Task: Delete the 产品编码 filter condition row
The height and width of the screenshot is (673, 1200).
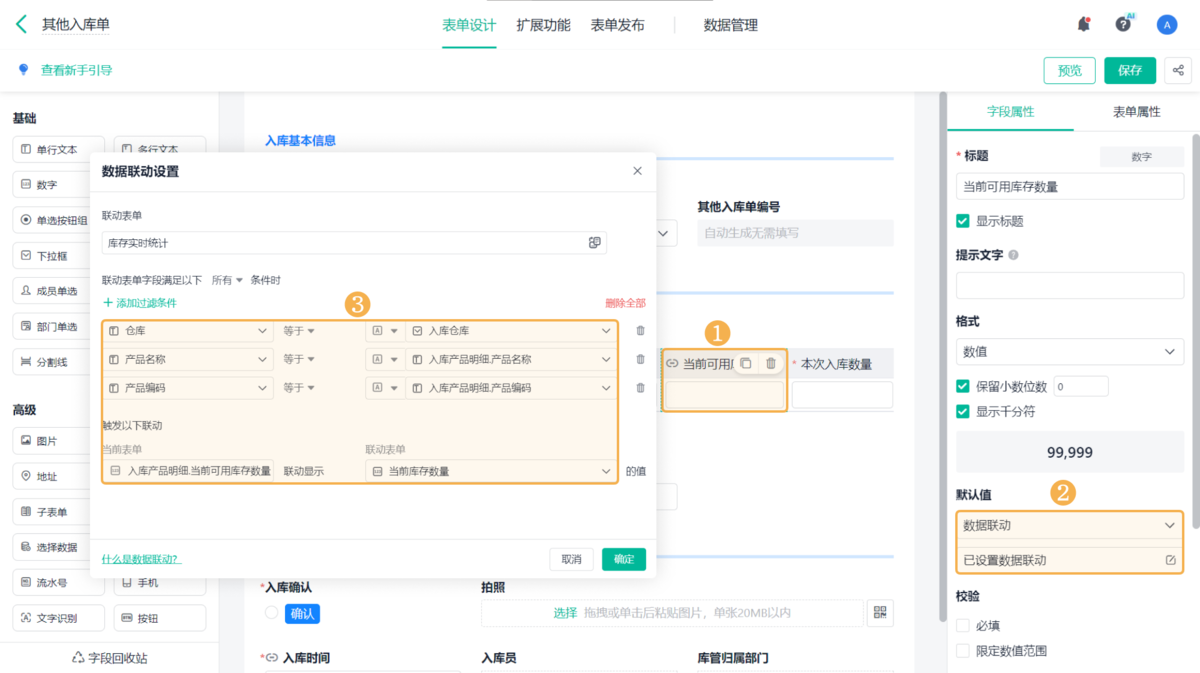Action: click(x=640, y=388)
